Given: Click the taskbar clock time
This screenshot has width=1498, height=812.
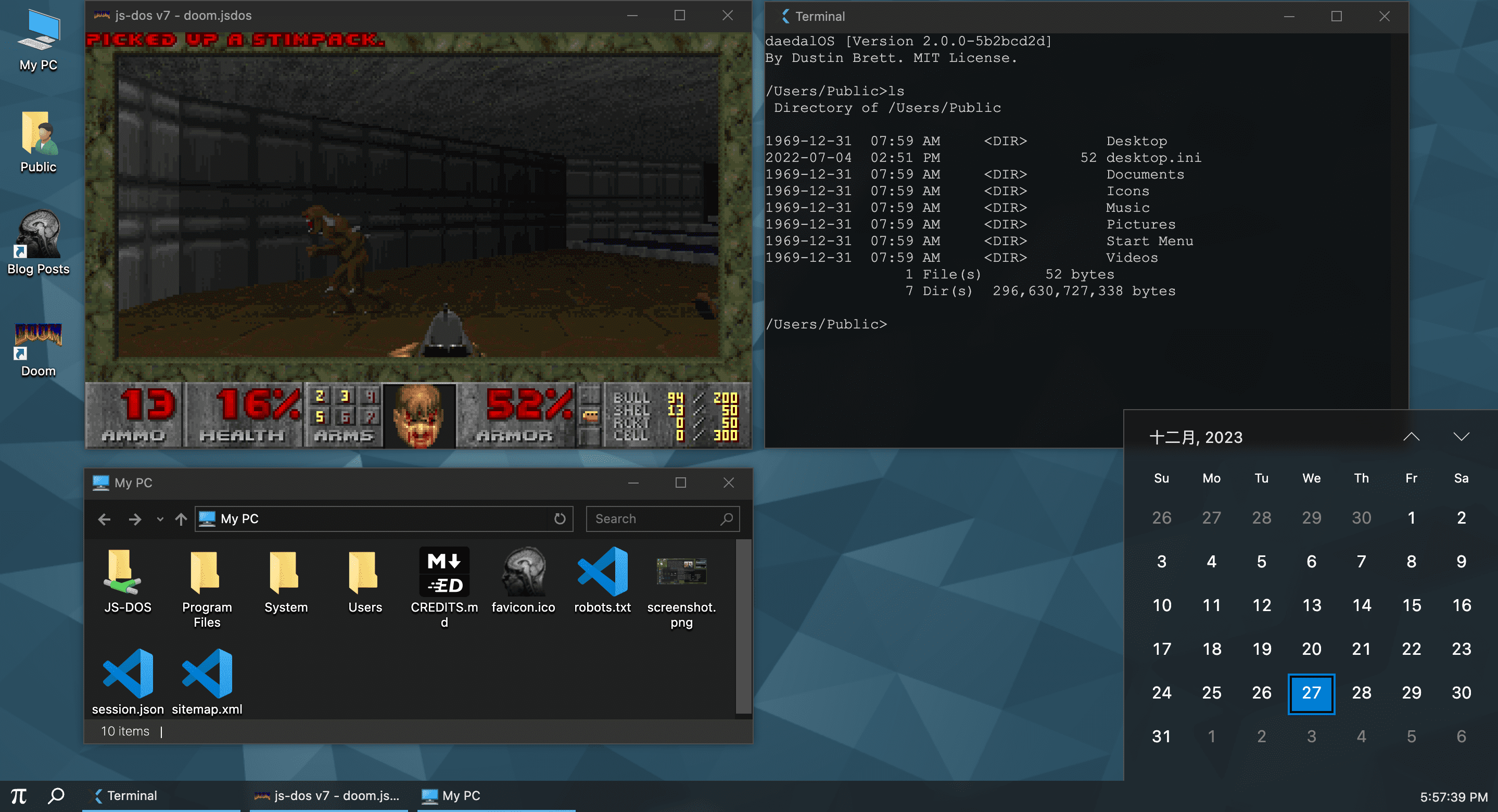Looking at the screenshot, I should [1453, 796].
